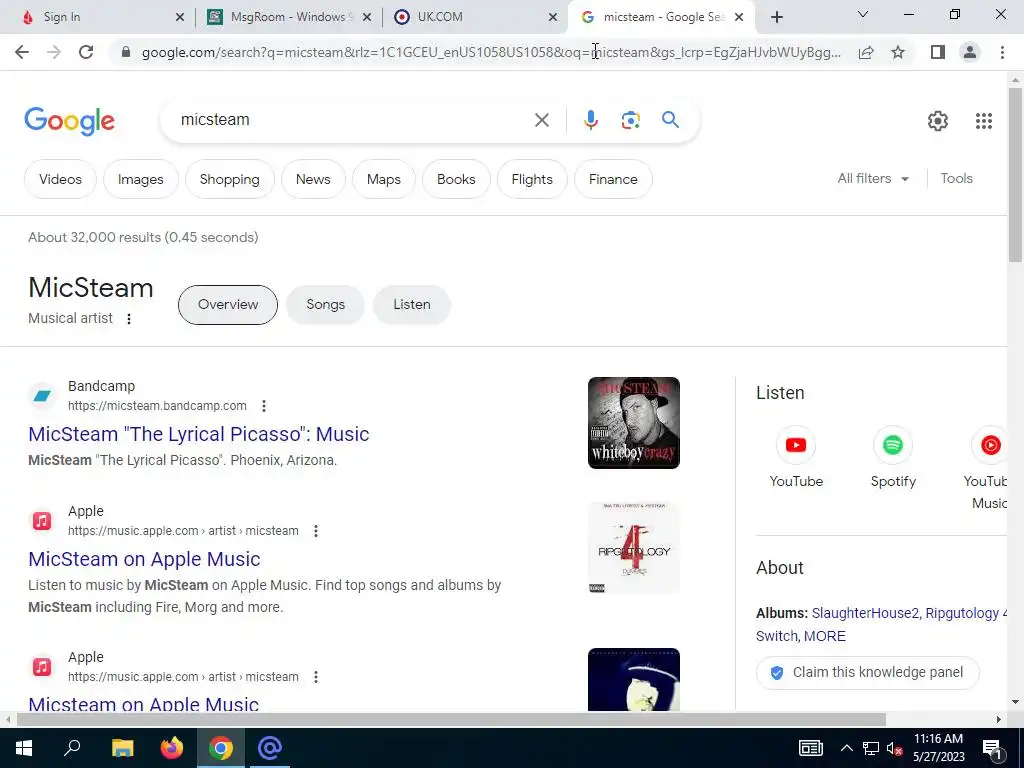Switch to the MsgRoom tab
This screenshot has width=1024, height=768.
click(x=287, y=18)
